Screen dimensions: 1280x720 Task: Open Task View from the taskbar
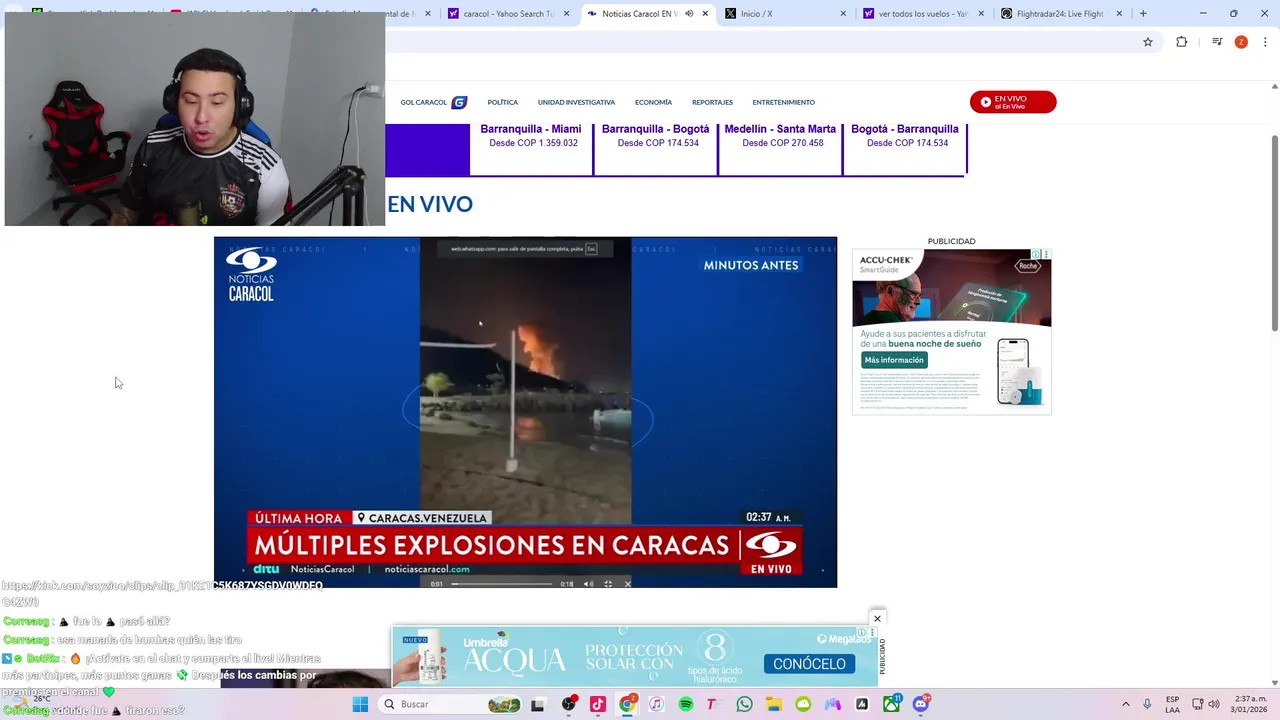[x=537, y=704]
